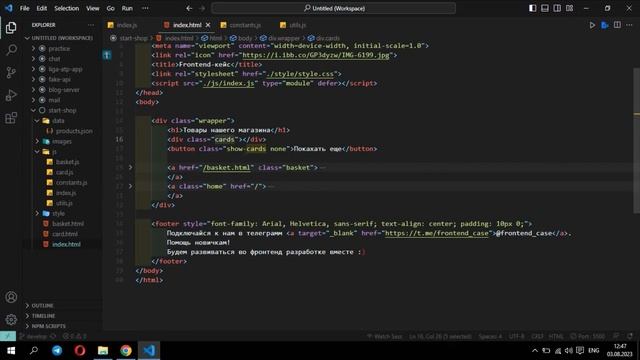The height and width of the screenshot is (360, 640).
Task: Click the Windows Start button
Action: tap(11, 350)
